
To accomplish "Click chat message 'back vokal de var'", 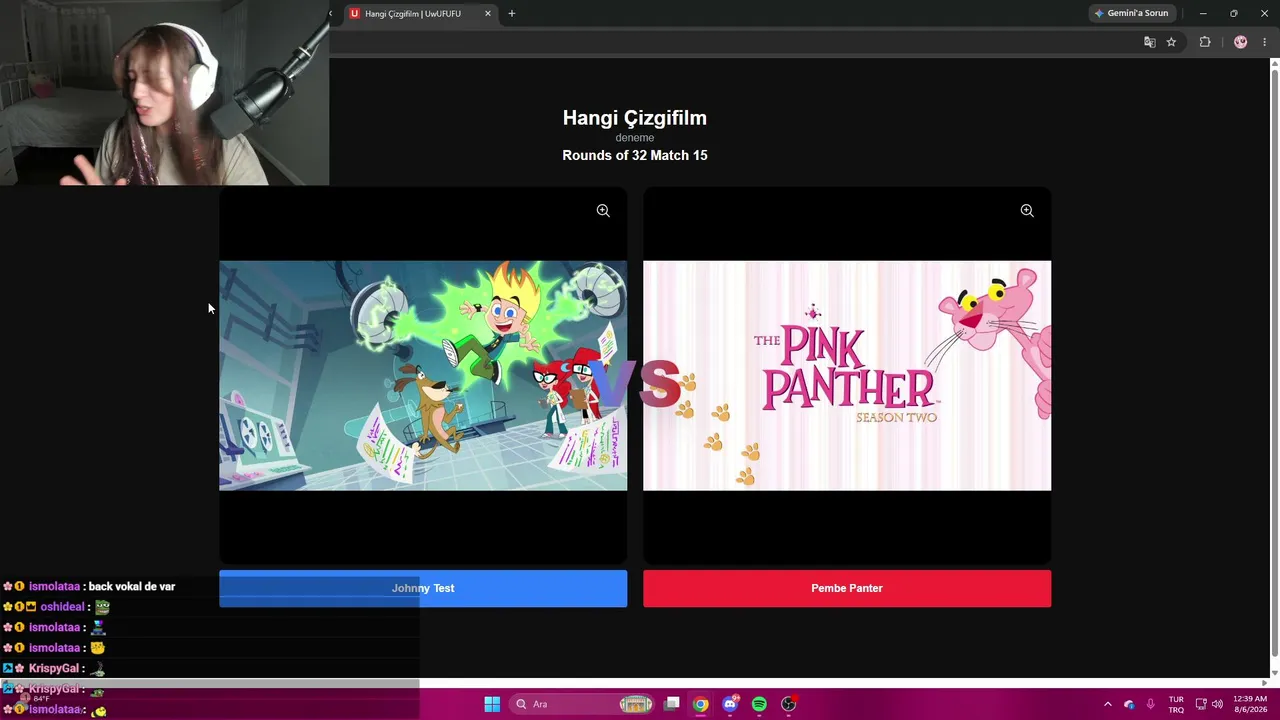I will pyautogui.click(x=132, y=587).
